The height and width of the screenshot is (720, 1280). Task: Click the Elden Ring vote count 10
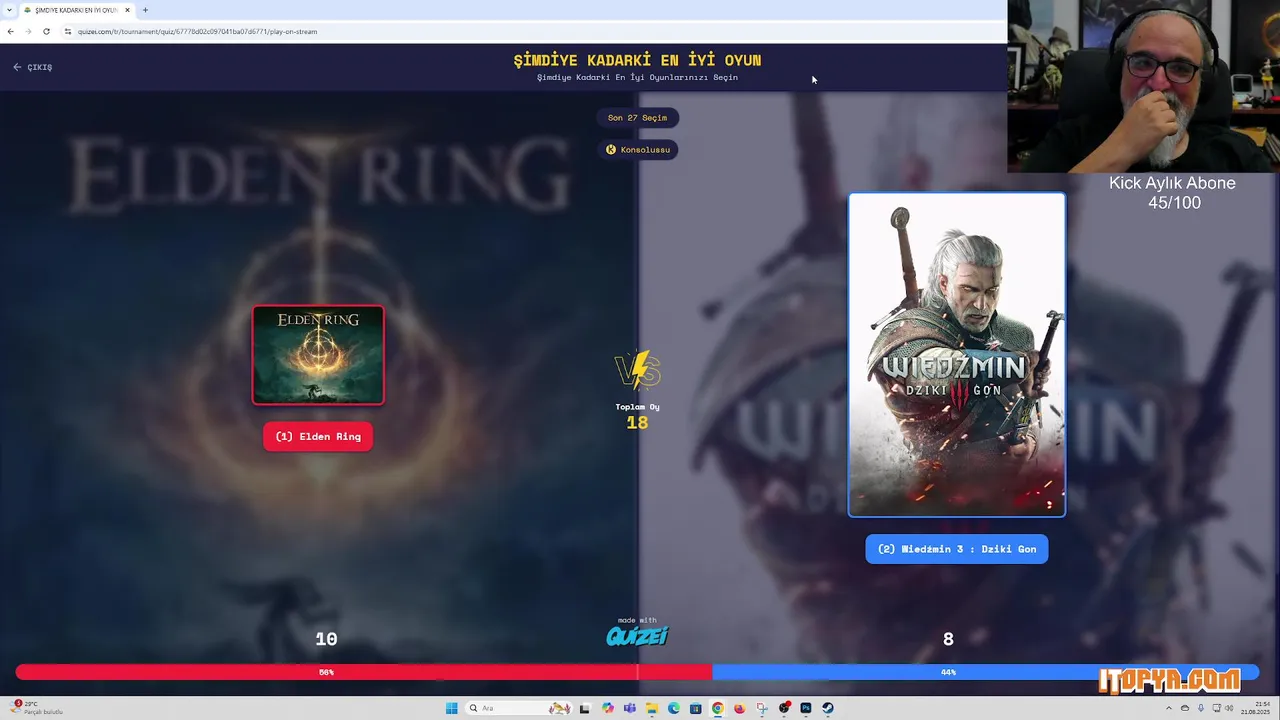point(326,639)
